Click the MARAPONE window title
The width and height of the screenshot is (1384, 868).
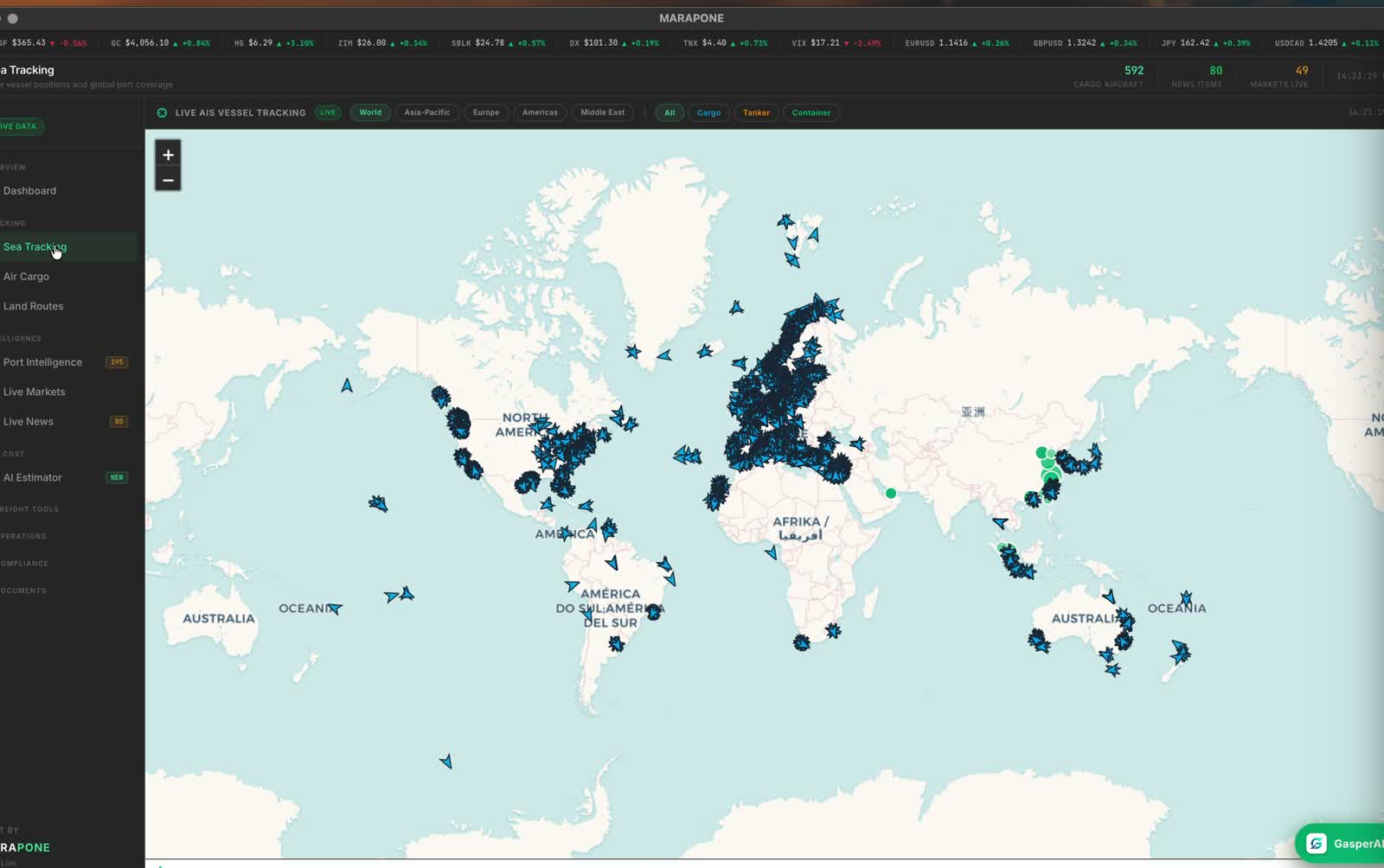[691, 18]
